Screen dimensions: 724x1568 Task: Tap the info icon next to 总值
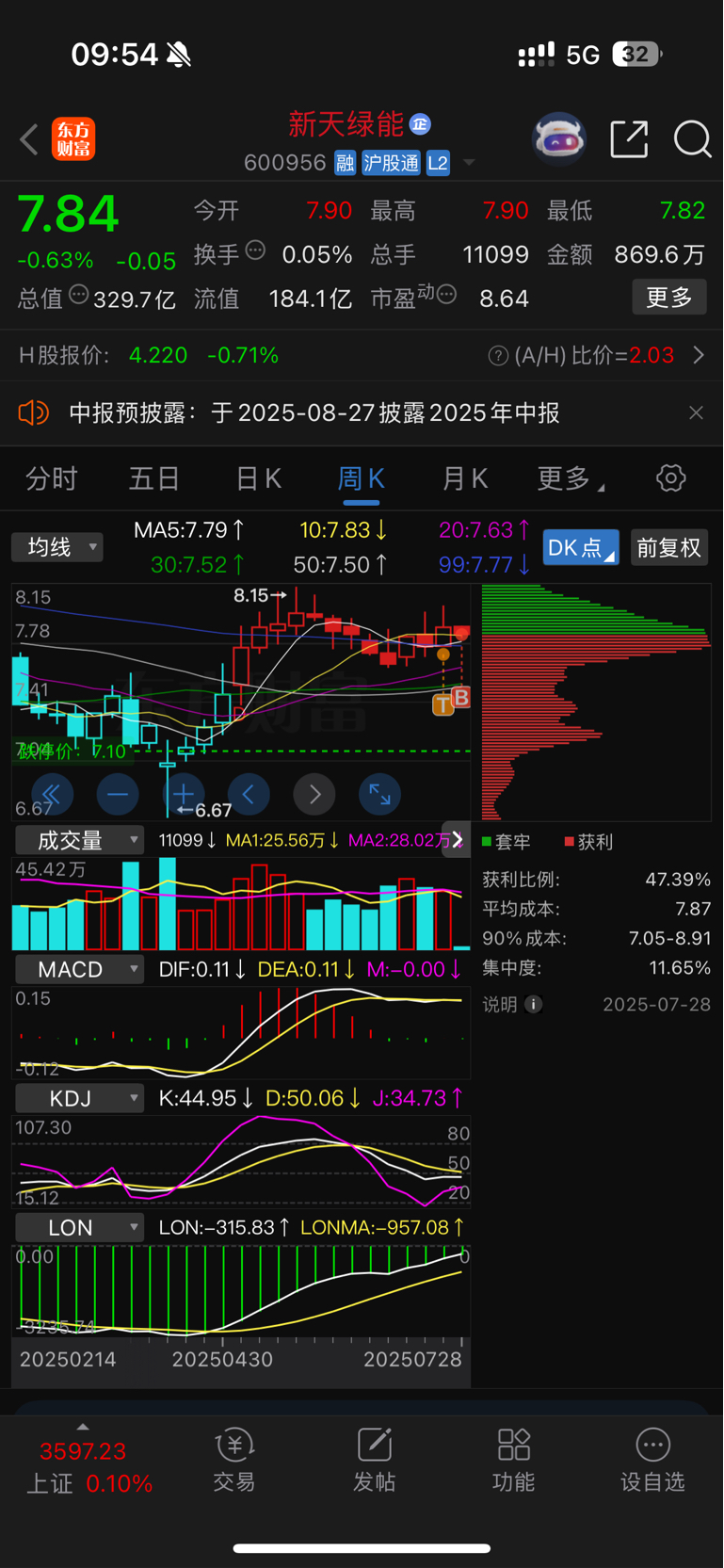(x=79, y=295)
